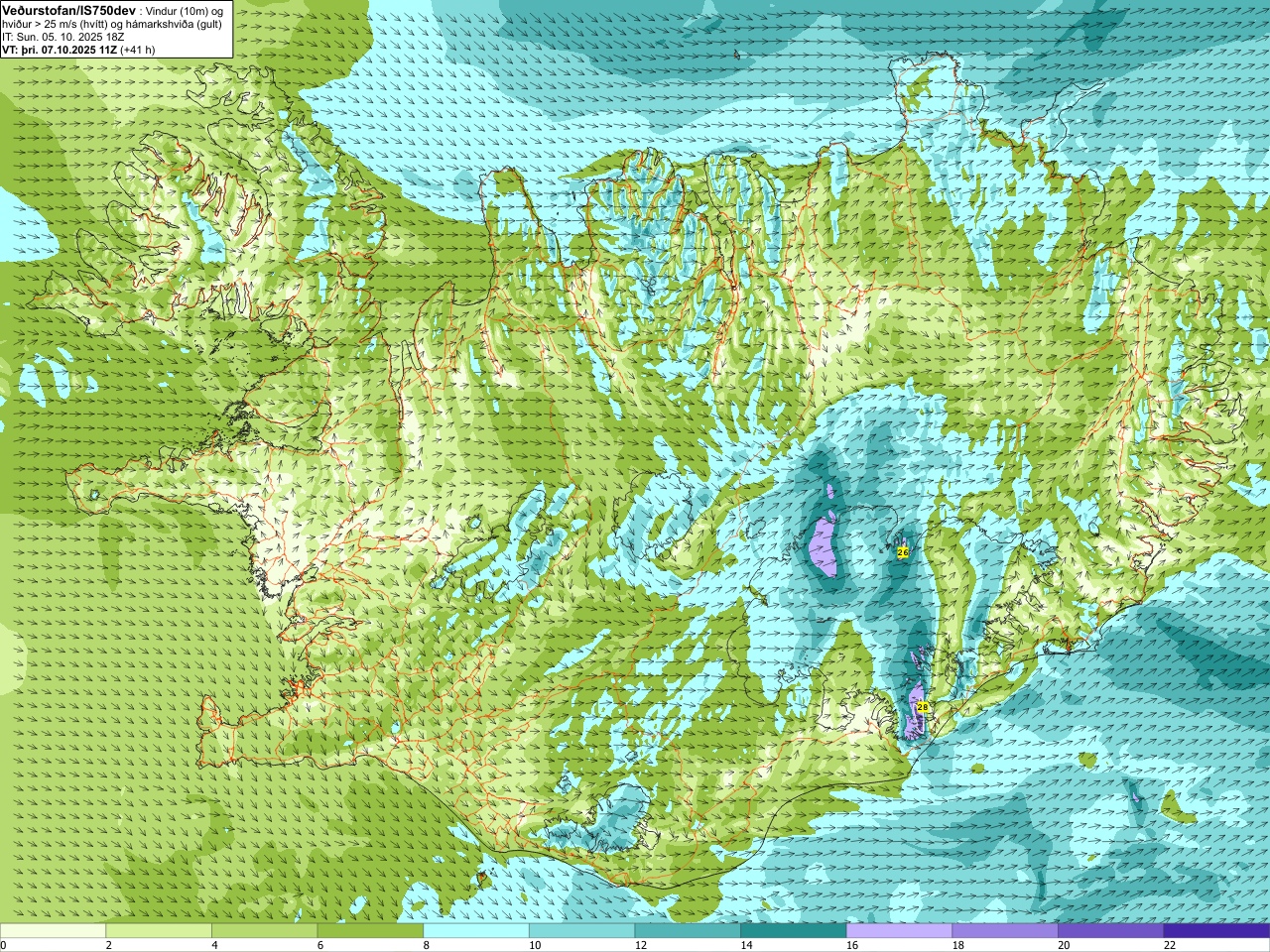This screenshot has width=1270, height=952.
Task: Select the 4–6 m/s green legend swatch
Action: click(x=264, y=931)
